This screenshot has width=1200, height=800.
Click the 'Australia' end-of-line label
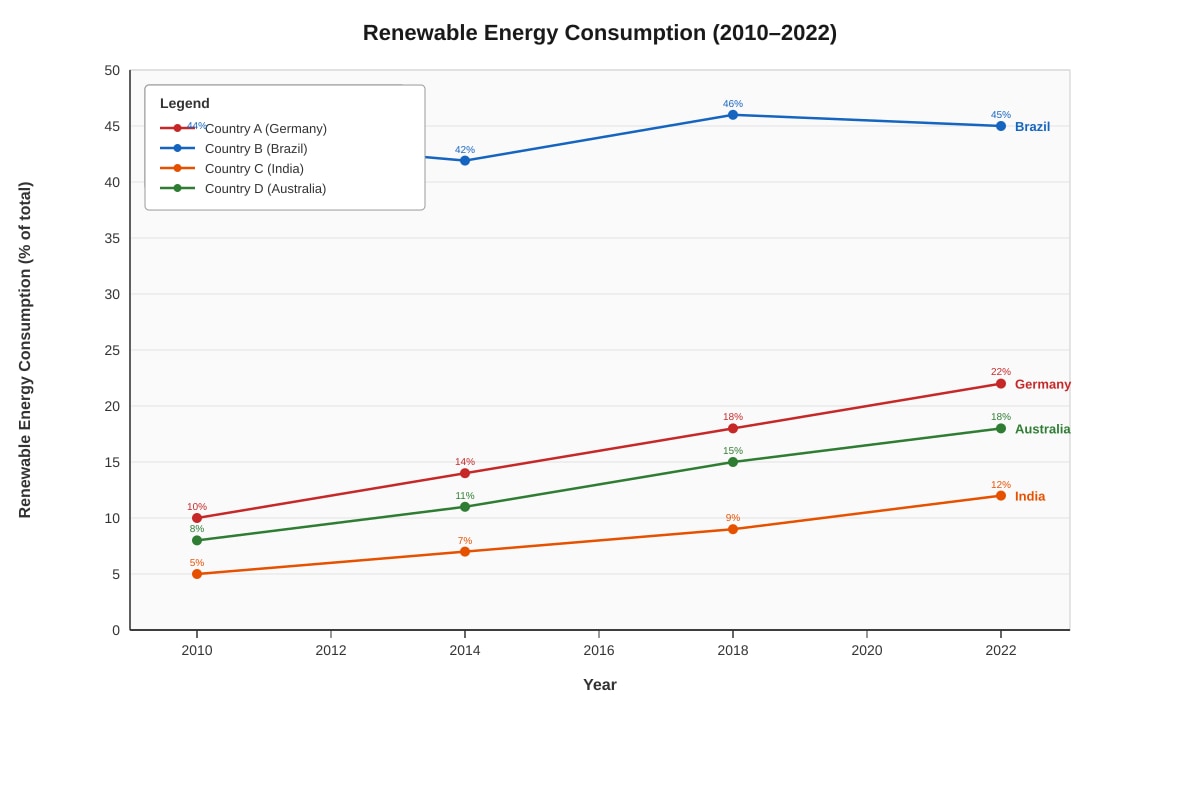[x=1043, y=429]
